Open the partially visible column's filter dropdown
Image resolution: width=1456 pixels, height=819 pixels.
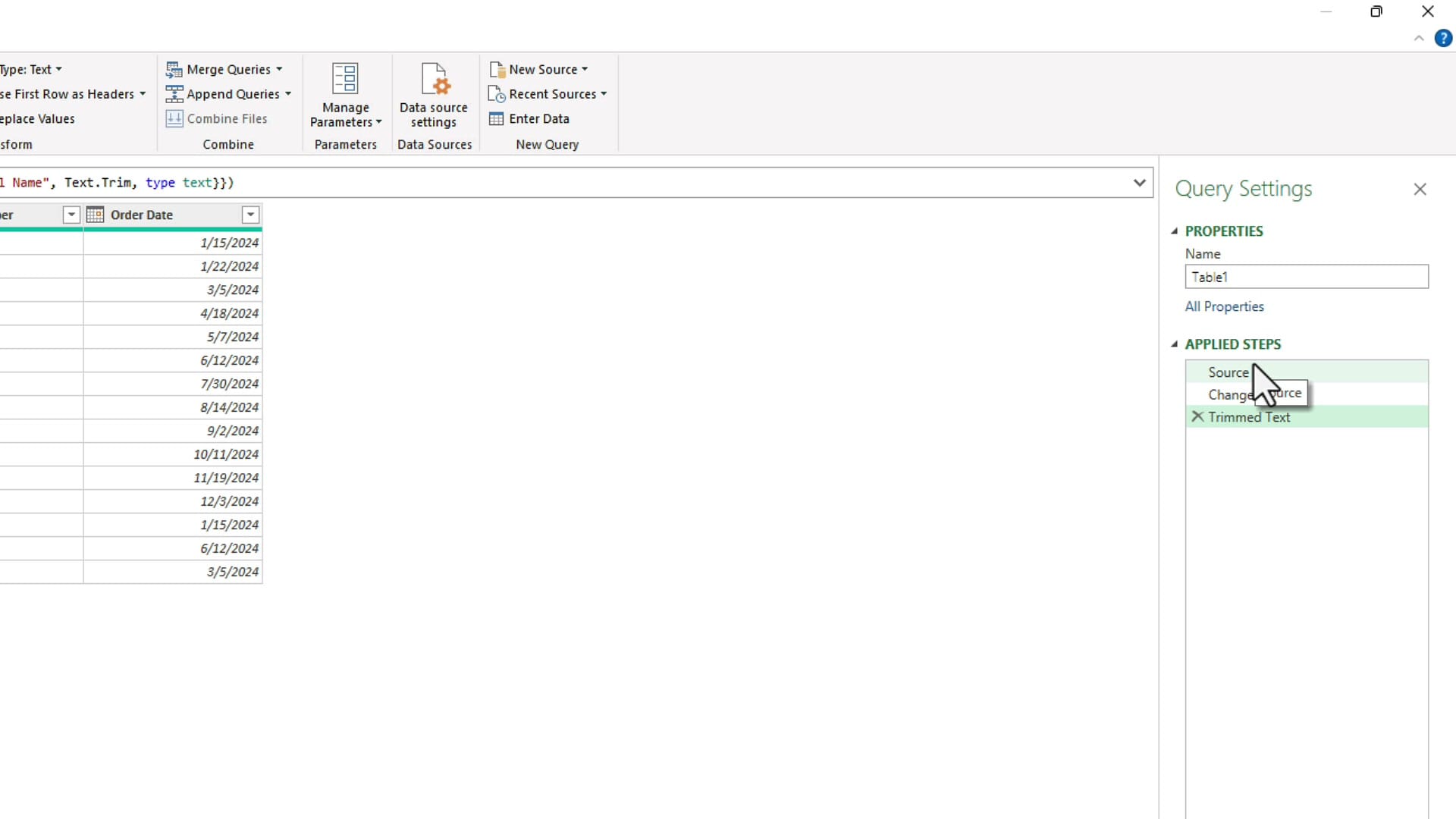point(71,215)
